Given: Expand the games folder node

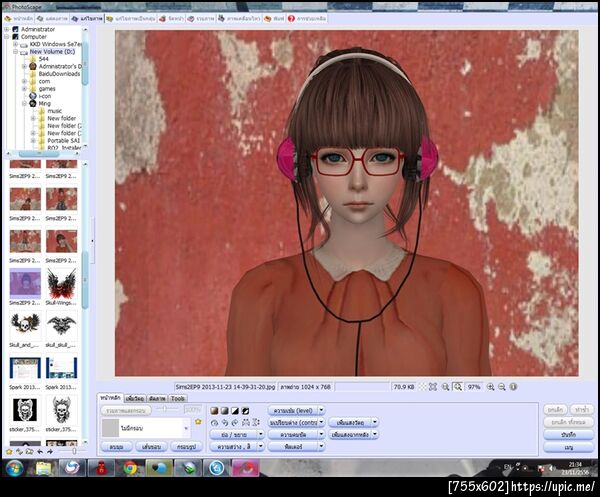Looking at the screenshot, I should click(24, 89).
